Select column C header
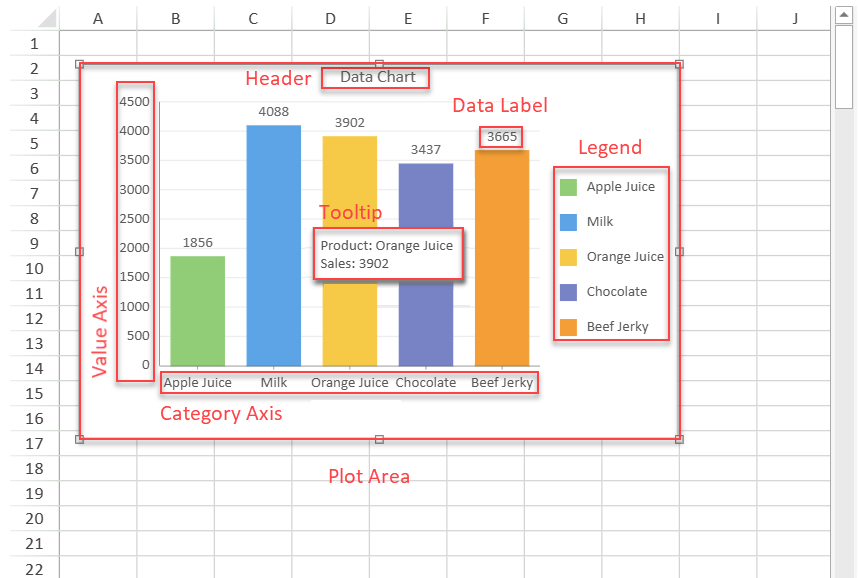 coord(253,19)
